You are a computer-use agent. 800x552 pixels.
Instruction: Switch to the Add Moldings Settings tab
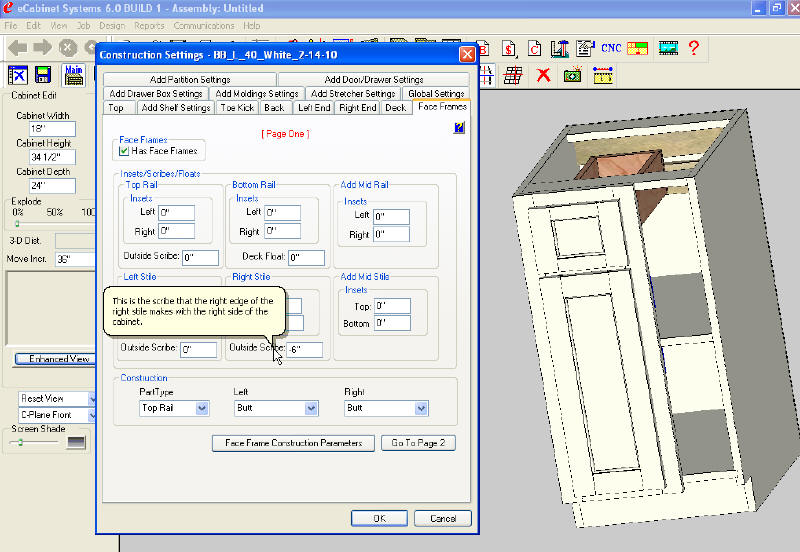pos(257,94)
